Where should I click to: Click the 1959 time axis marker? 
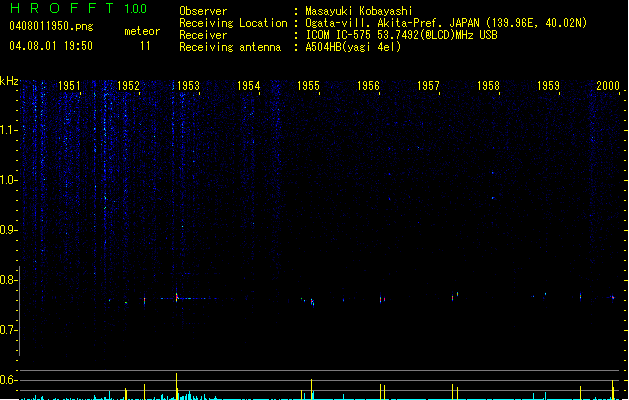(548, 85)
